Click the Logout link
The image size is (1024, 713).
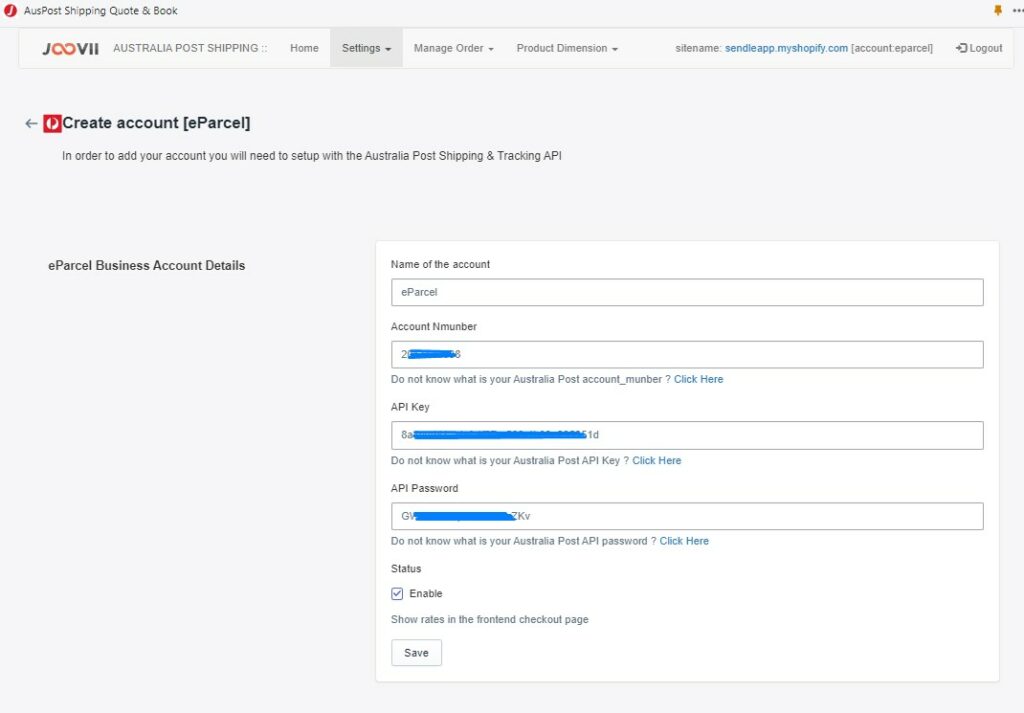tap(979, 48)
